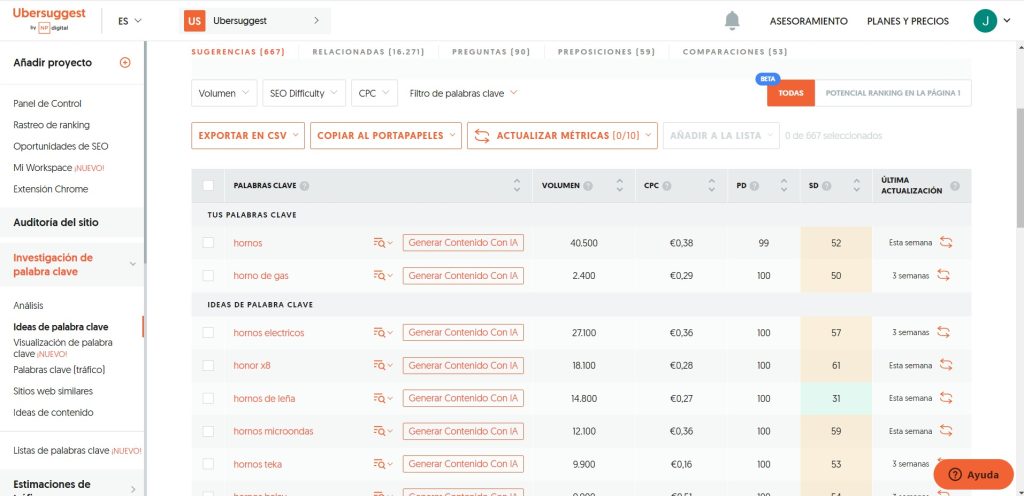The height and width of the screenshot is (496, 1024).
Task: Refresh metrics icon for hornos row
Action: pyautogui.click(x=944, y=243)
